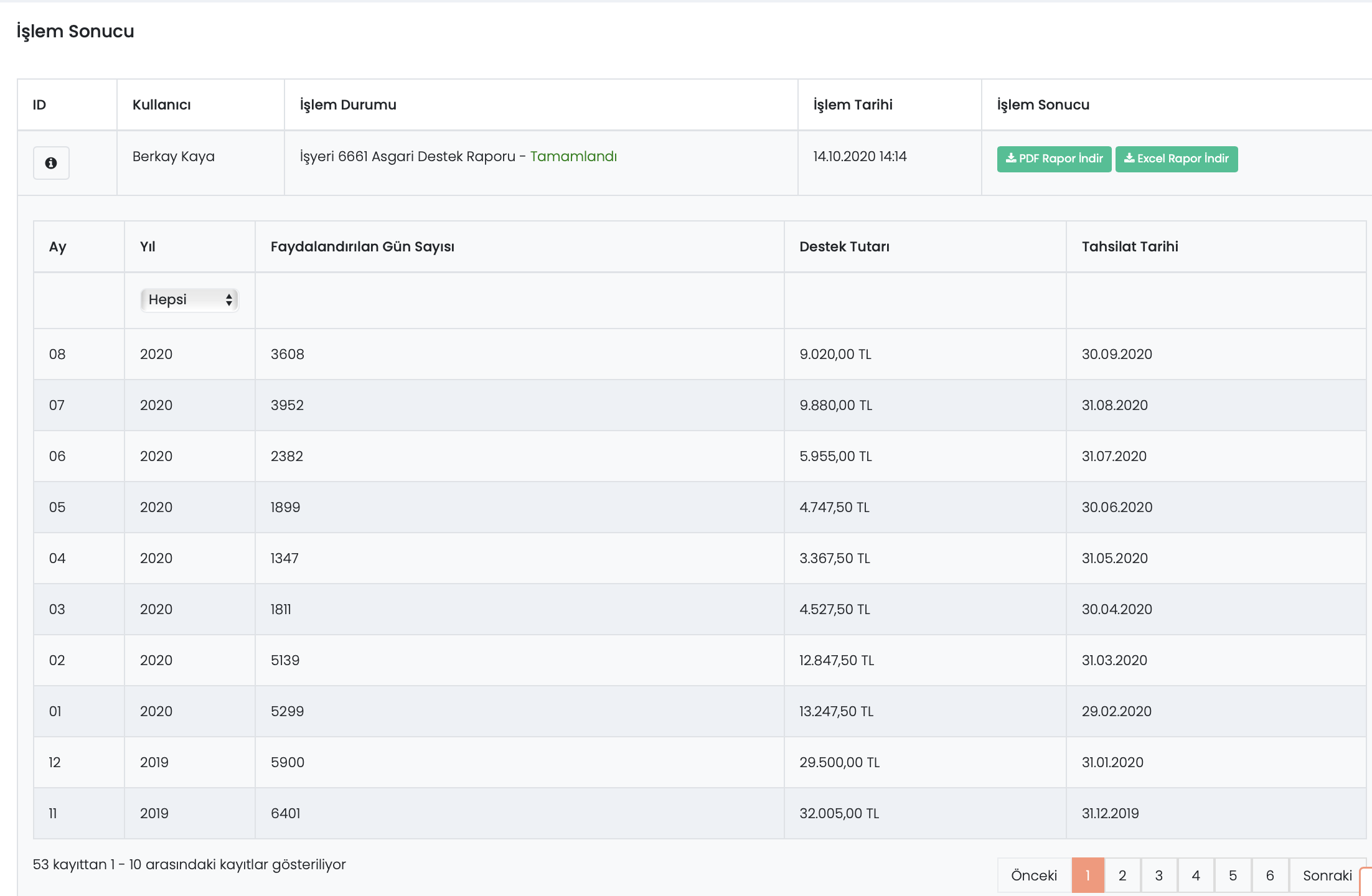Click the Sonraki next page button
The height and width of the screenshot is (896, 1372).
1327,875
